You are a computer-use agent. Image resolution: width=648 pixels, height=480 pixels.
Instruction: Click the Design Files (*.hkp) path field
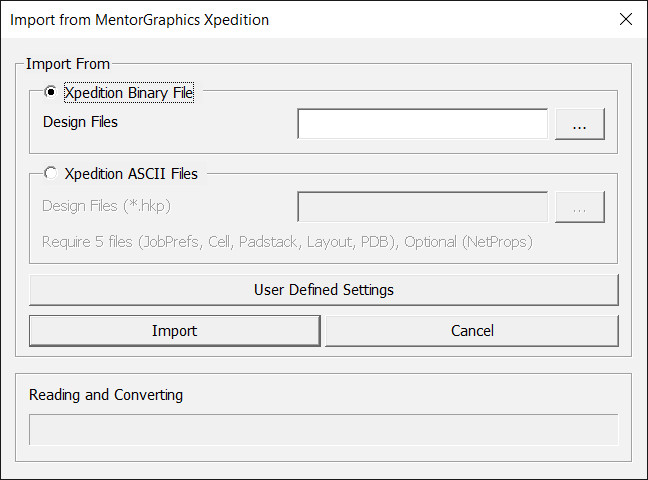[422, 207]
